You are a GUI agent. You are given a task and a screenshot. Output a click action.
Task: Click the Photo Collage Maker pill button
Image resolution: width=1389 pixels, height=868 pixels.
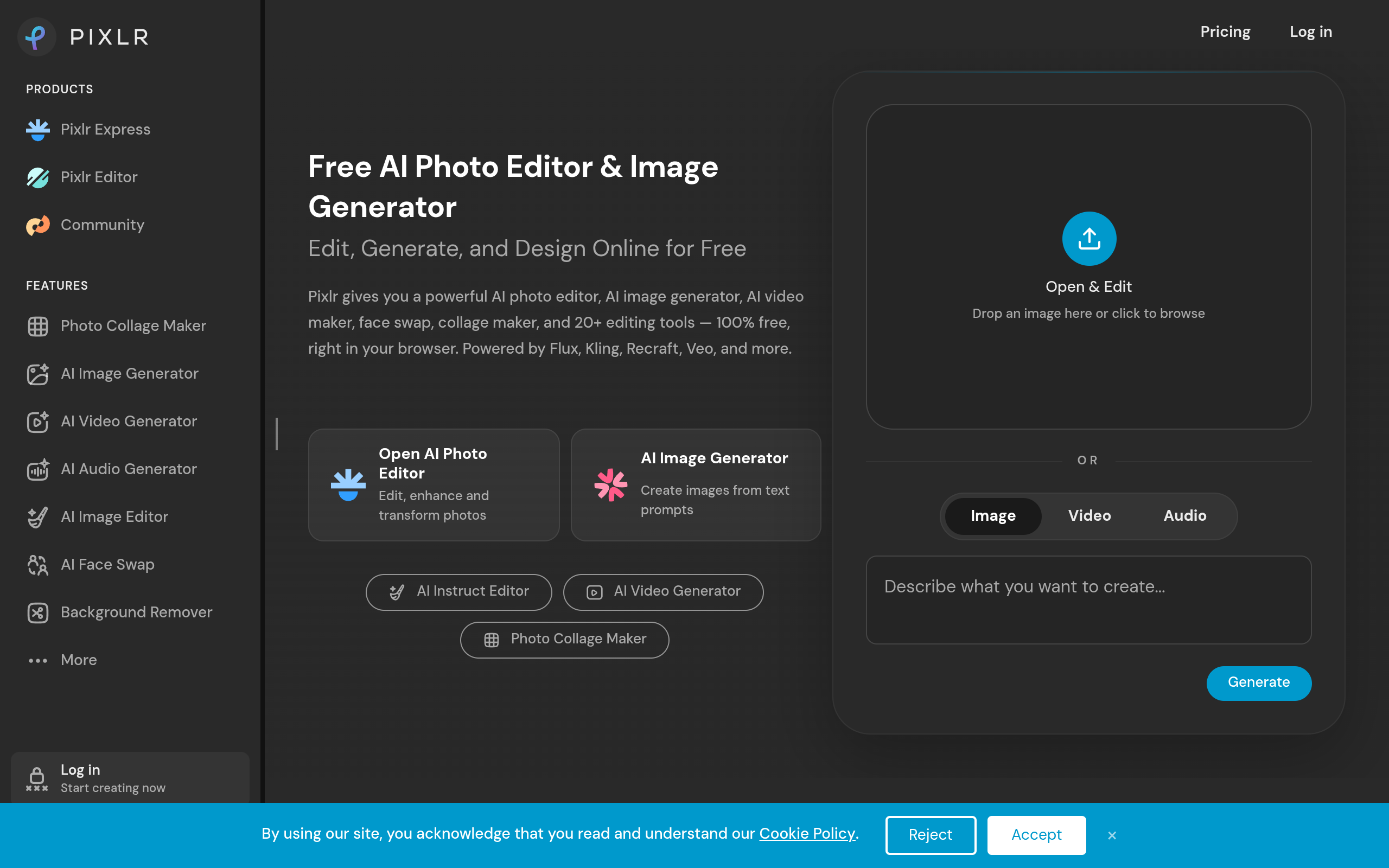564,640
